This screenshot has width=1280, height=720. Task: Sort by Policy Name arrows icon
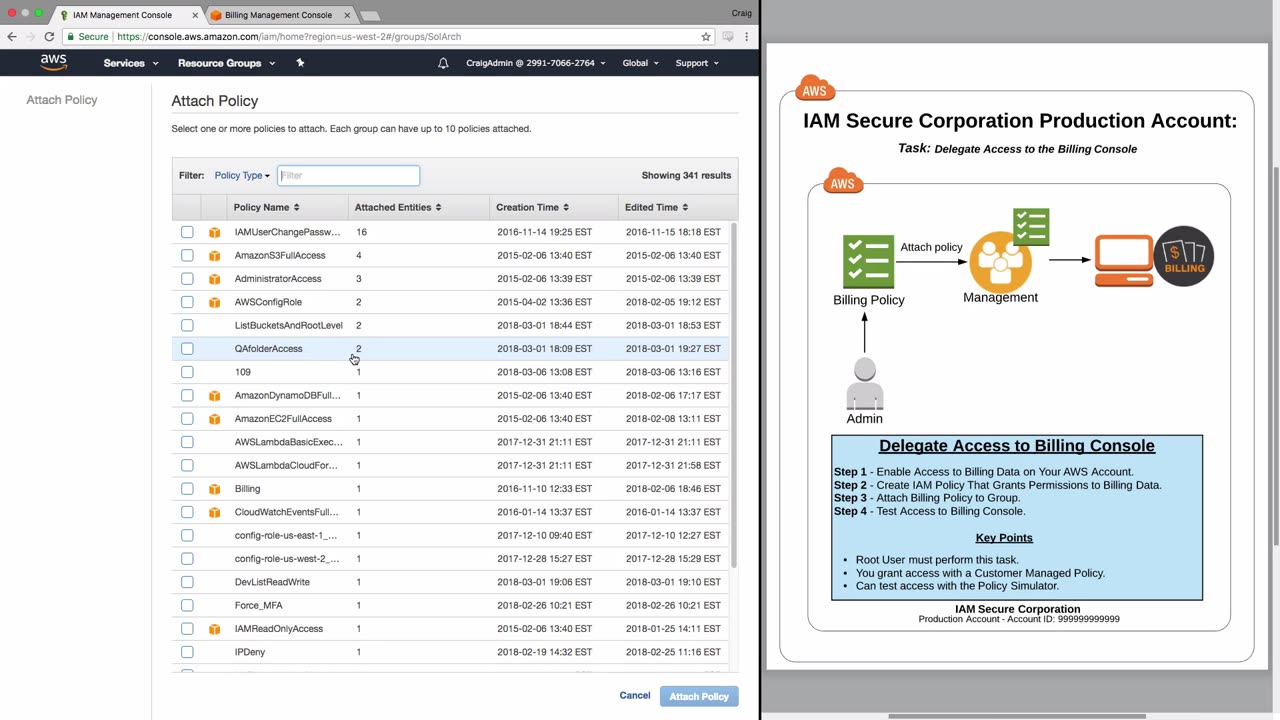coord(296,207)
